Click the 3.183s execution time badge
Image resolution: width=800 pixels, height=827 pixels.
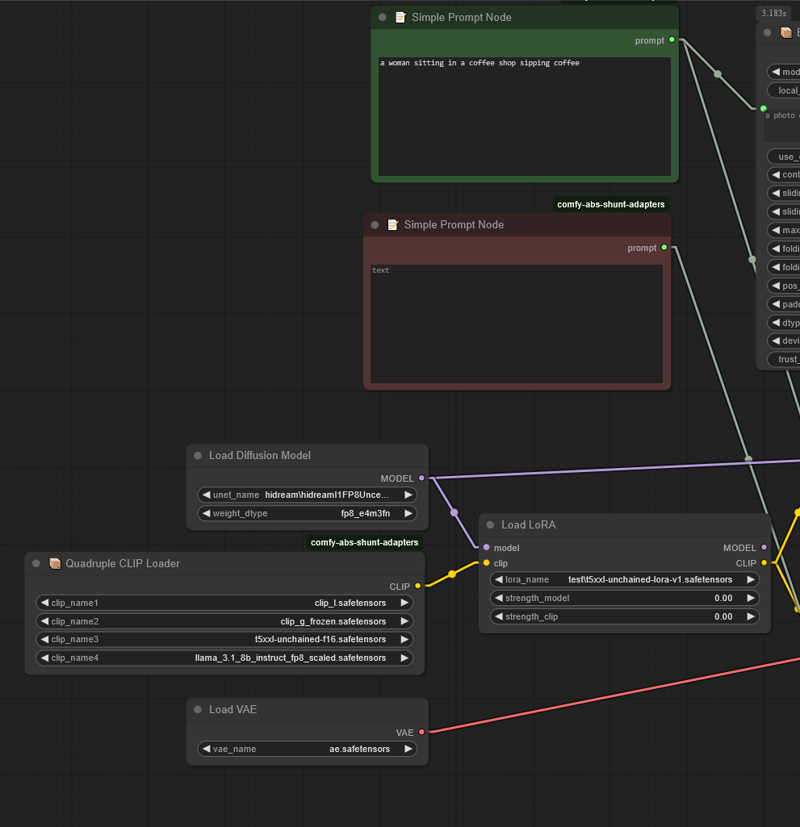point(774,13)
